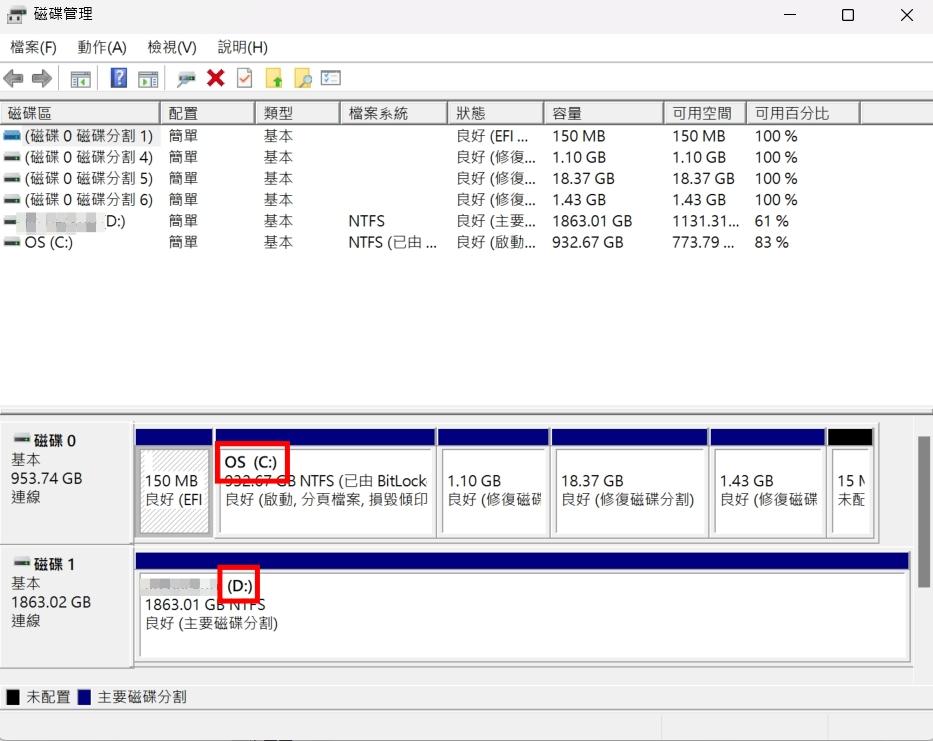The image size is (933, 741).
Task: Click the folder with magnifier icon
Action: [302, 78]
